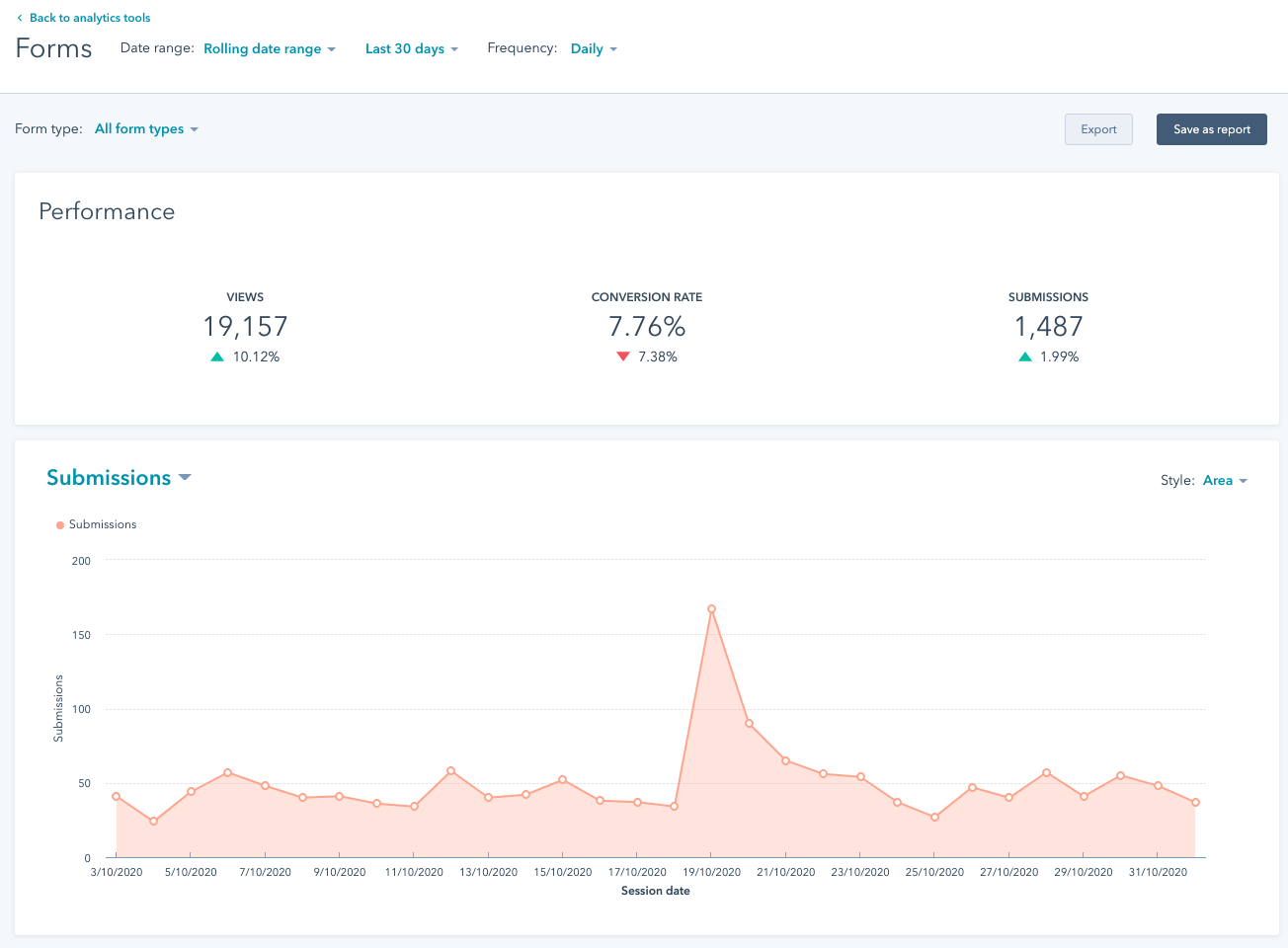The image size is (1288, 948).
Task: Change the chart style from Area
Action: [1225, 481]
